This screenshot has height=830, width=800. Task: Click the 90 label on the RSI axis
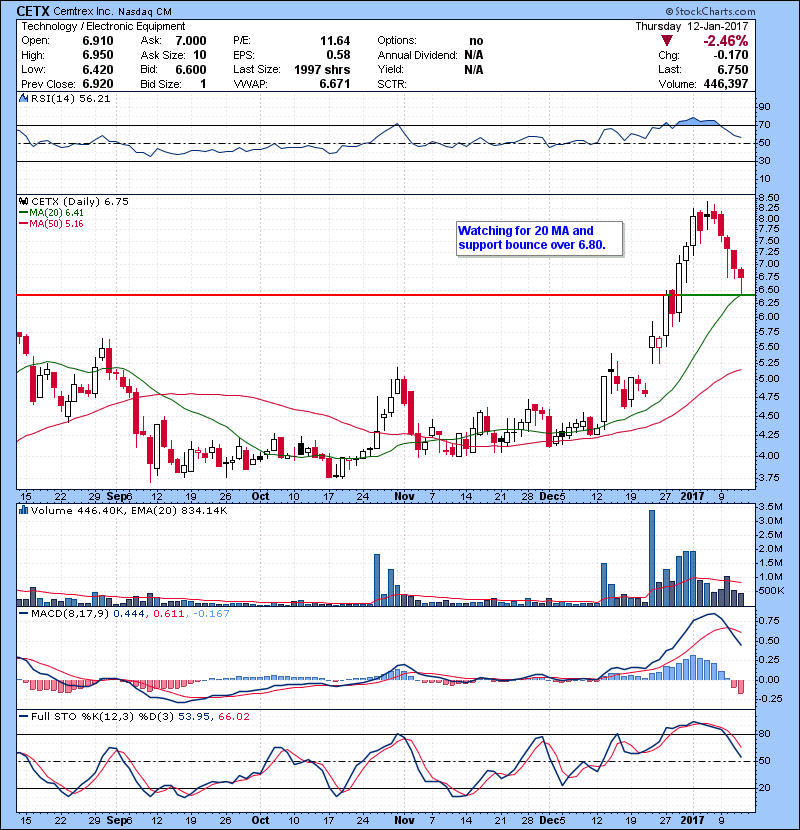pos(765,106)
